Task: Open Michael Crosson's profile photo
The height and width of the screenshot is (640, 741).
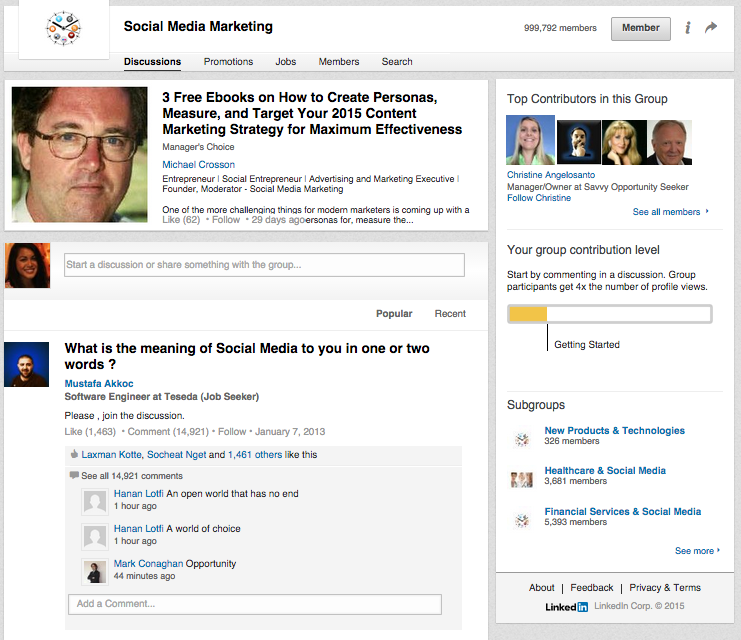Action: click(79, 154)
